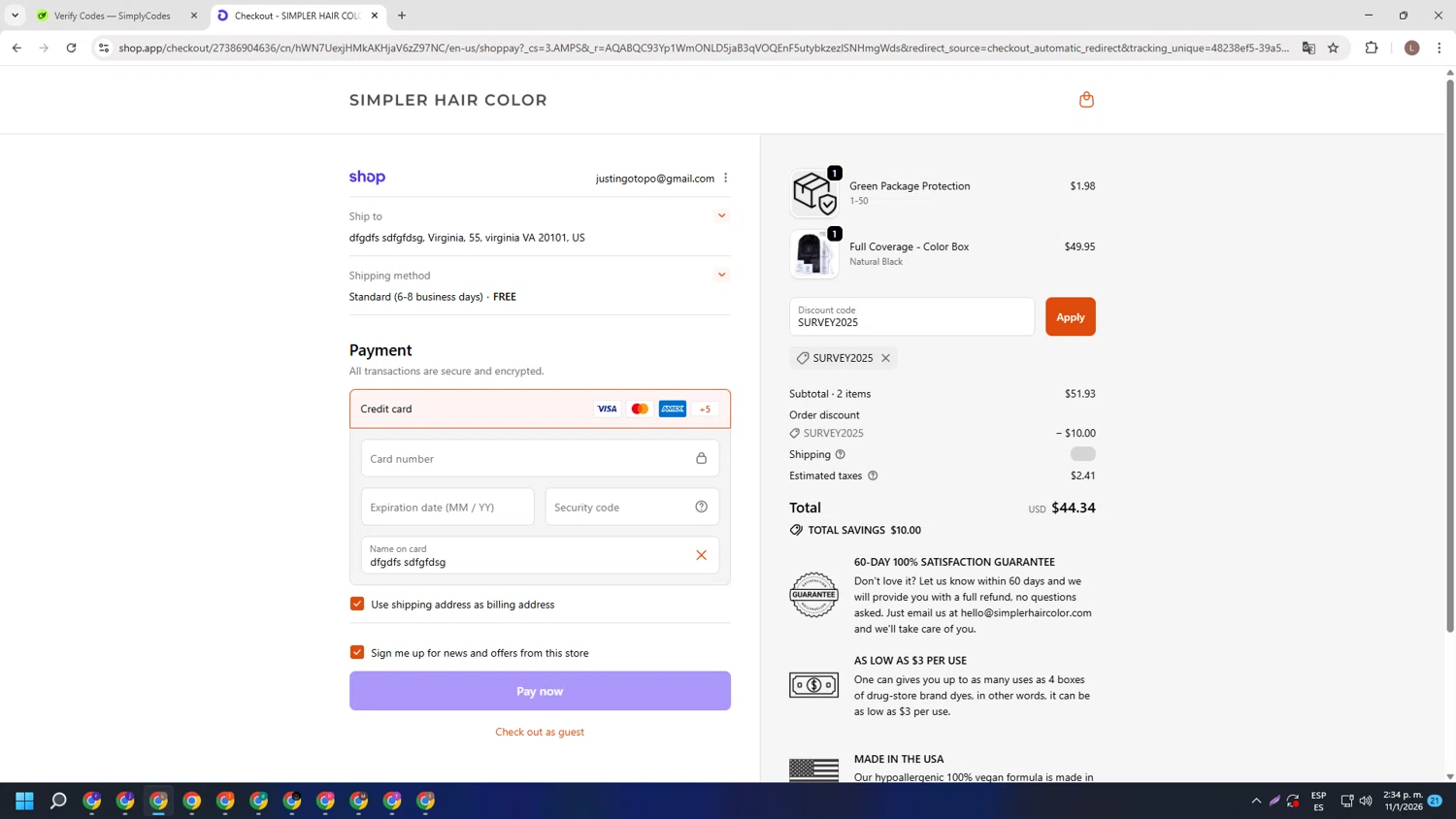Open Shipping info help icon
The width and height of the screenshot is (1456, 819).
(x=841, y=454)
